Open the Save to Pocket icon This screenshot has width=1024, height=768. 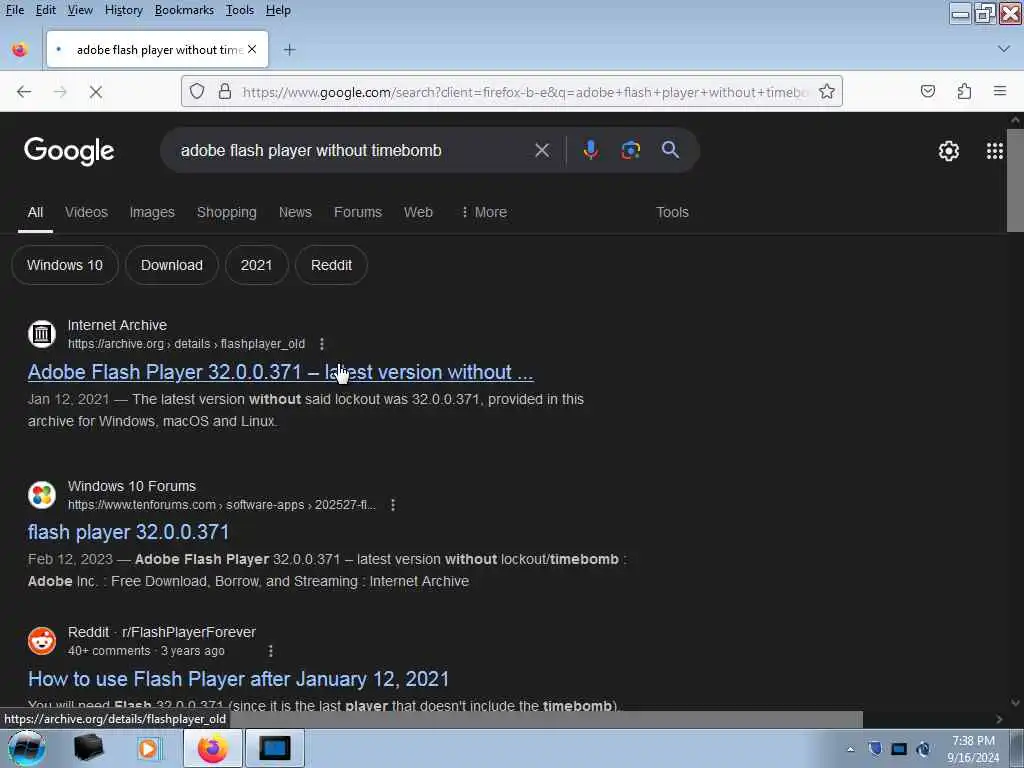(928, 91)
